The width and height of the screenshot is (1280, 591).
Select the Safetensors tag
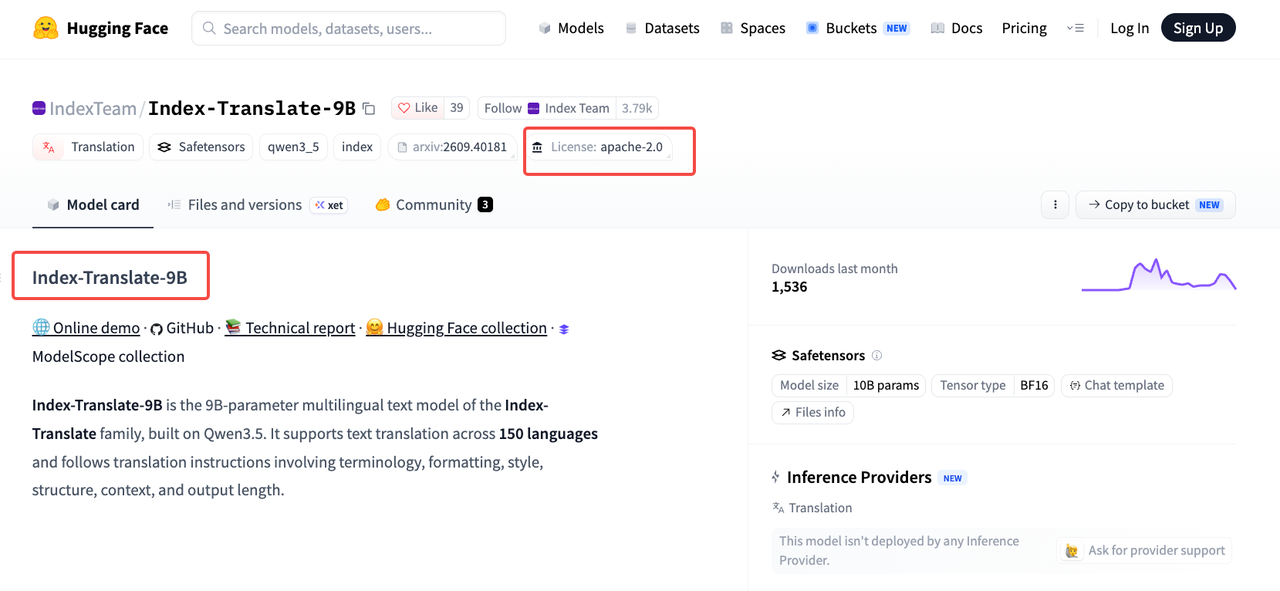coord(201,147)
